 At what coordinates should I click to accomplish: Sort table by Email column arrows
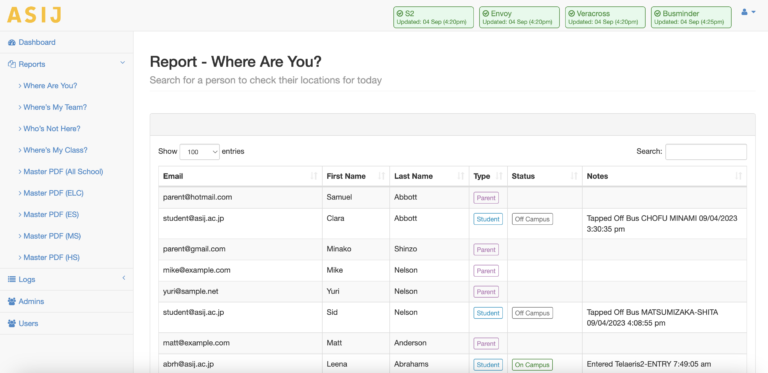coord(314,176)
